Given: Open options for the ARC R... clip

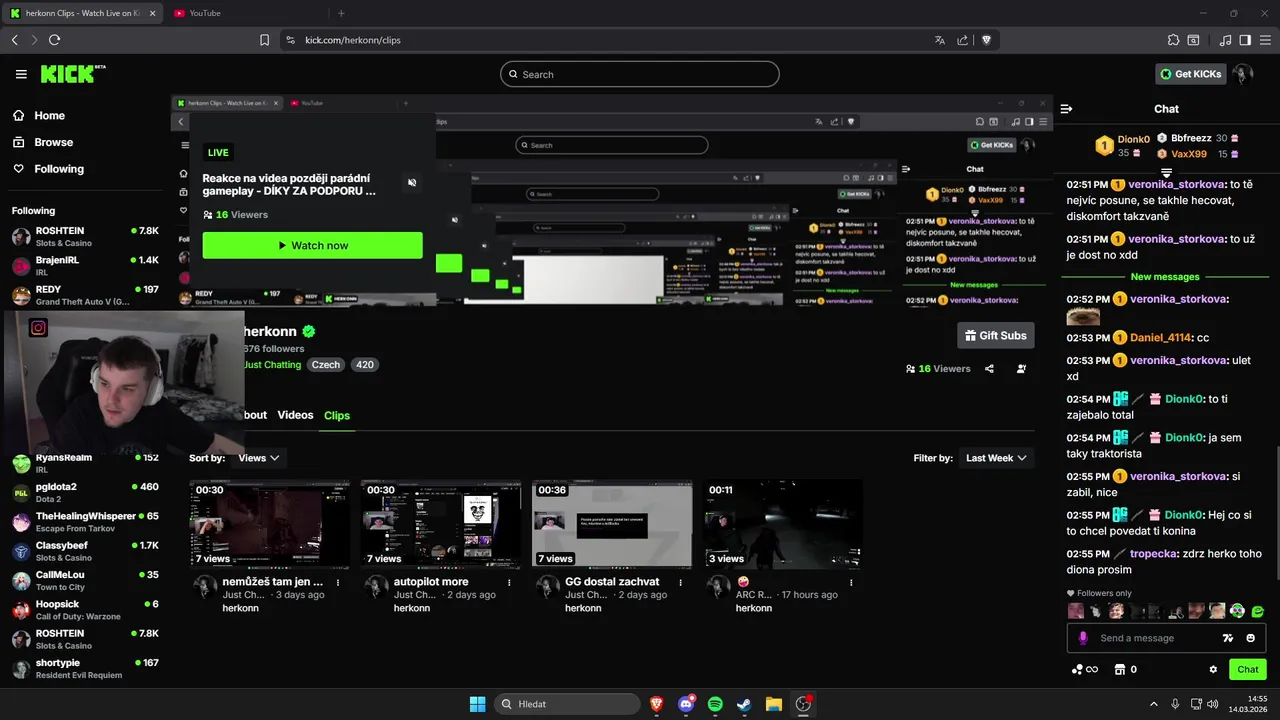Looking at the screenshot, I should point(852,582).
